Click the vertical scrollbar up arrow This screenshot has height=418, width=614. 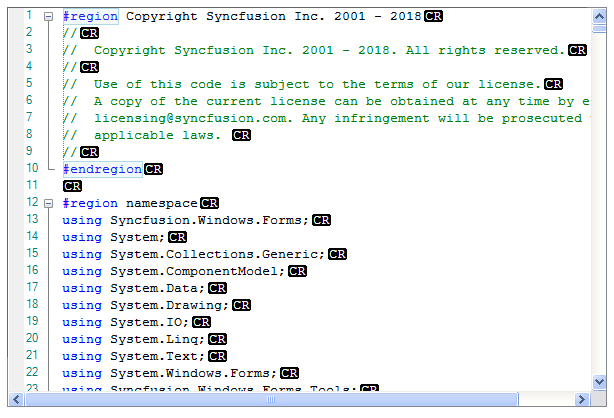coord(599,16)
